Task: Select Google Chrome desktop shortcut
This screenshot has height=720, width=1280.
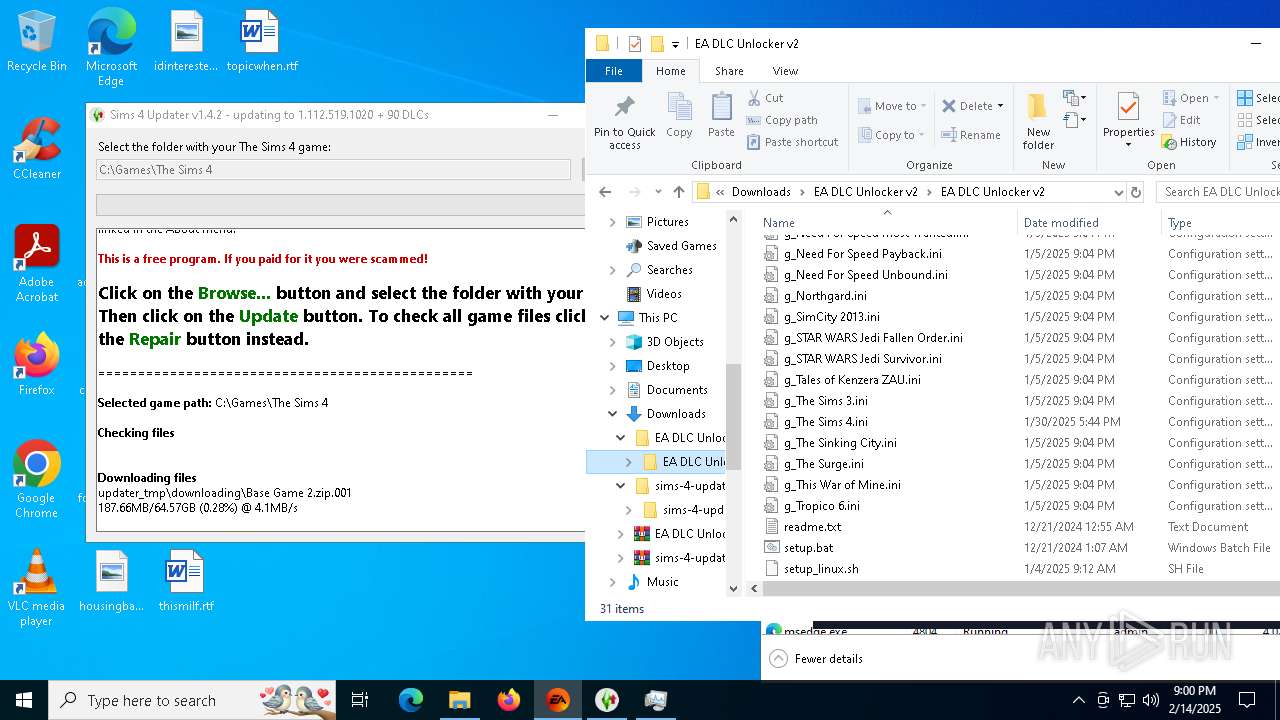Action: pyautogui.click(x=37, y=480)
